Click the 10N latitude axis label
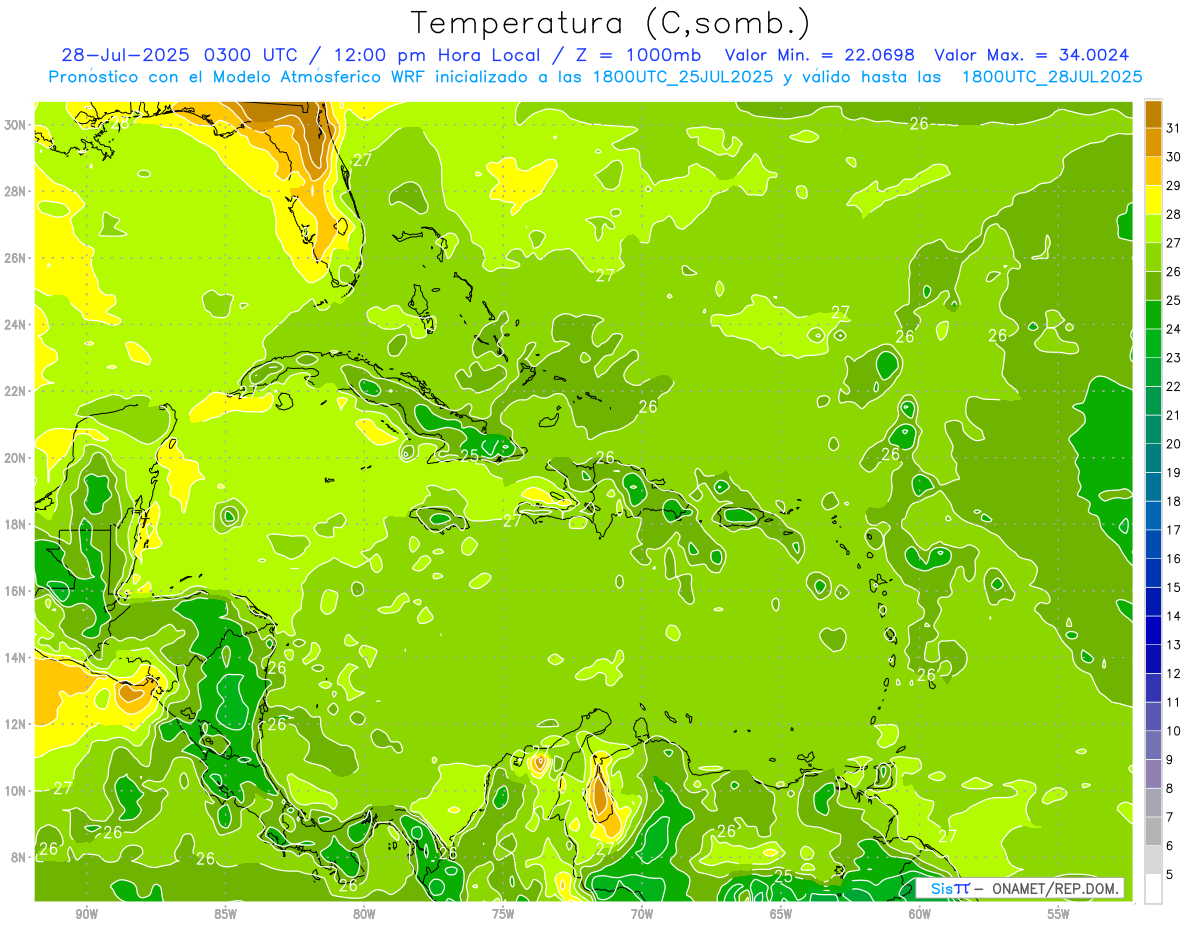This screenshot has height=927, width=1200. click(17, 790)
